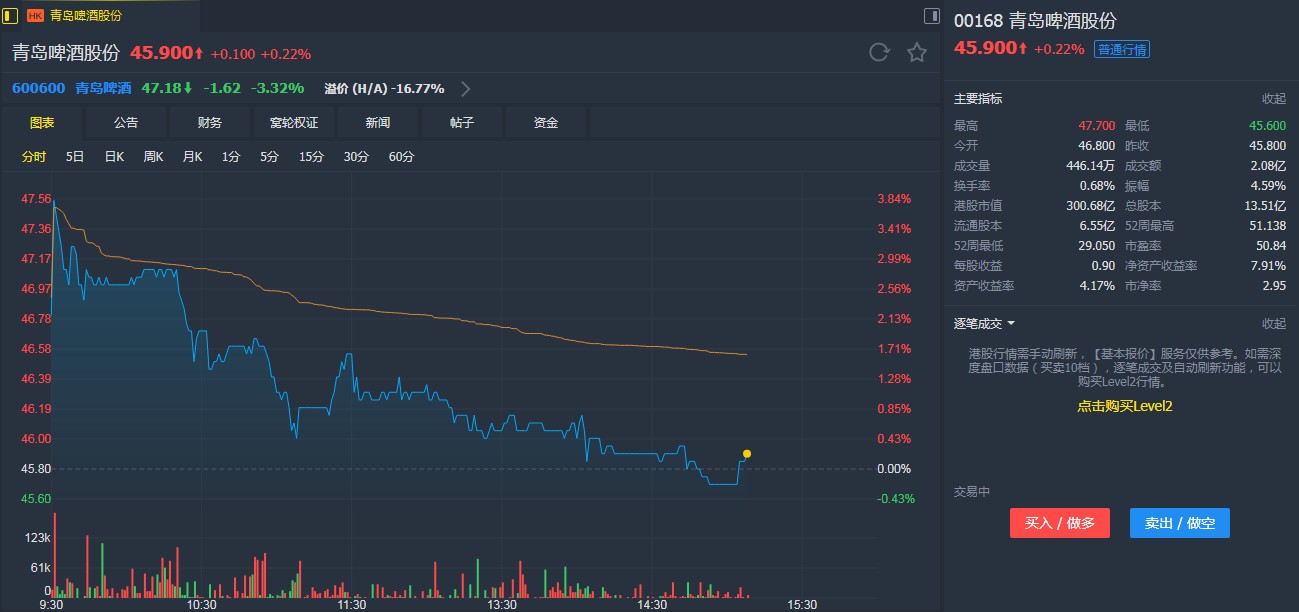Add stock to favorites with star icon

(x=917, y=53)
